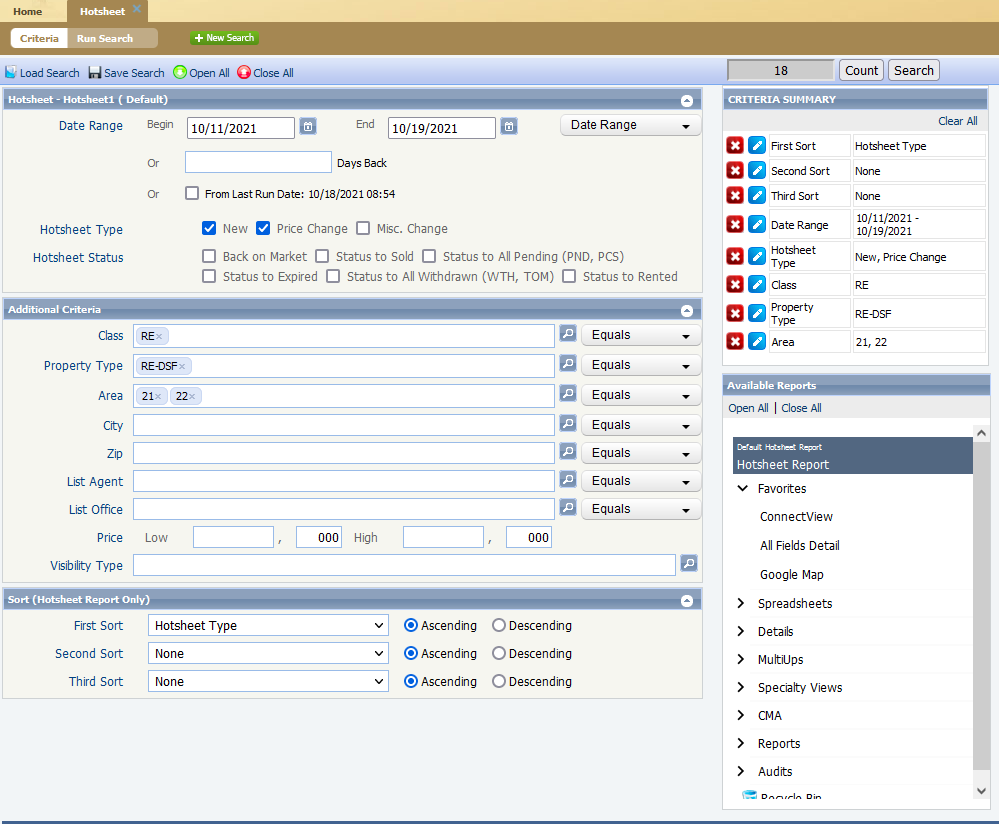Open the ConnectView report
The image size is (999, 824).
click(796, 516)
